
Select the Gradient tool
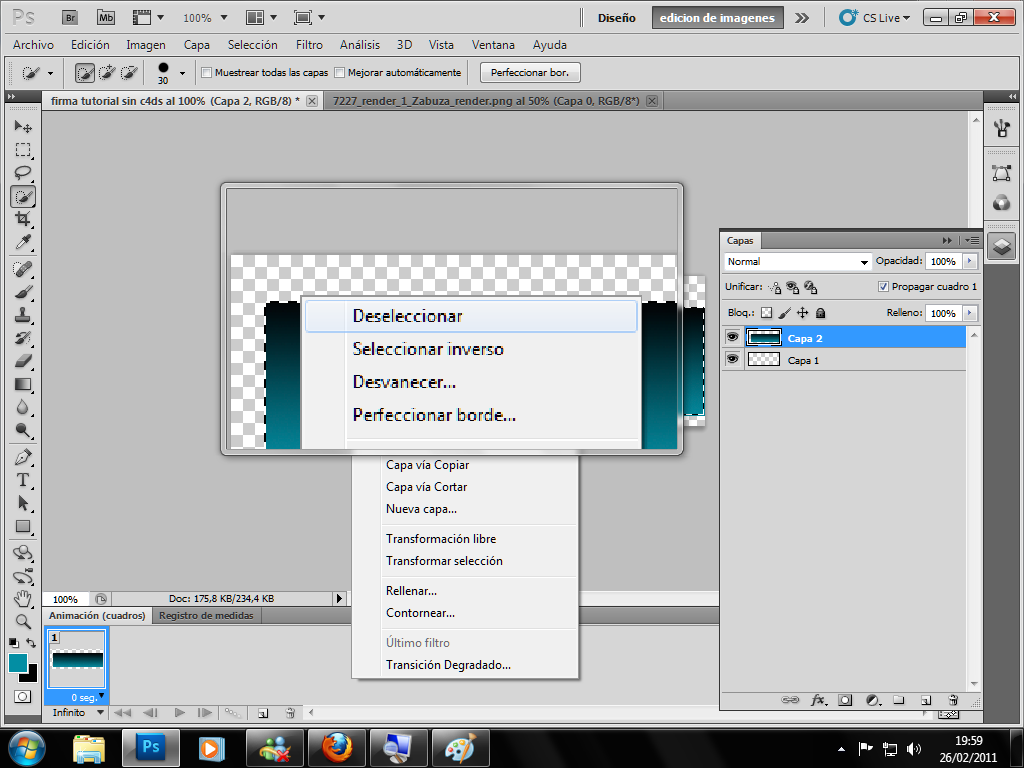pyautogui.click(x=23, y=384)
